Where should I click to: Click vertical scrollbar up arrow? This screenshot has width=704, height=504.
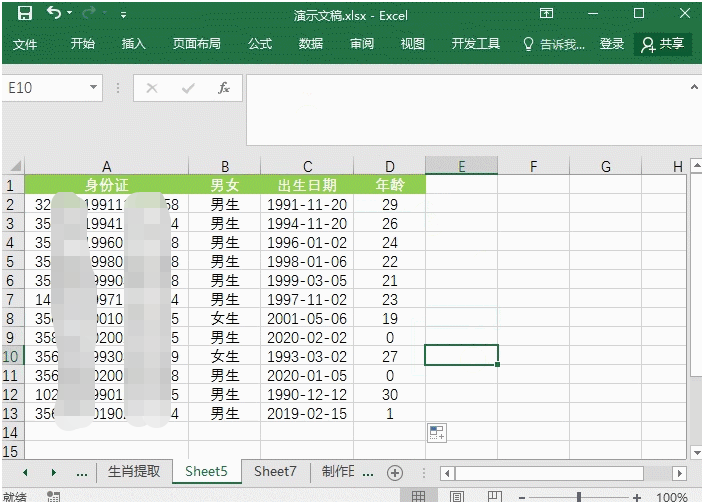[696, 166]
